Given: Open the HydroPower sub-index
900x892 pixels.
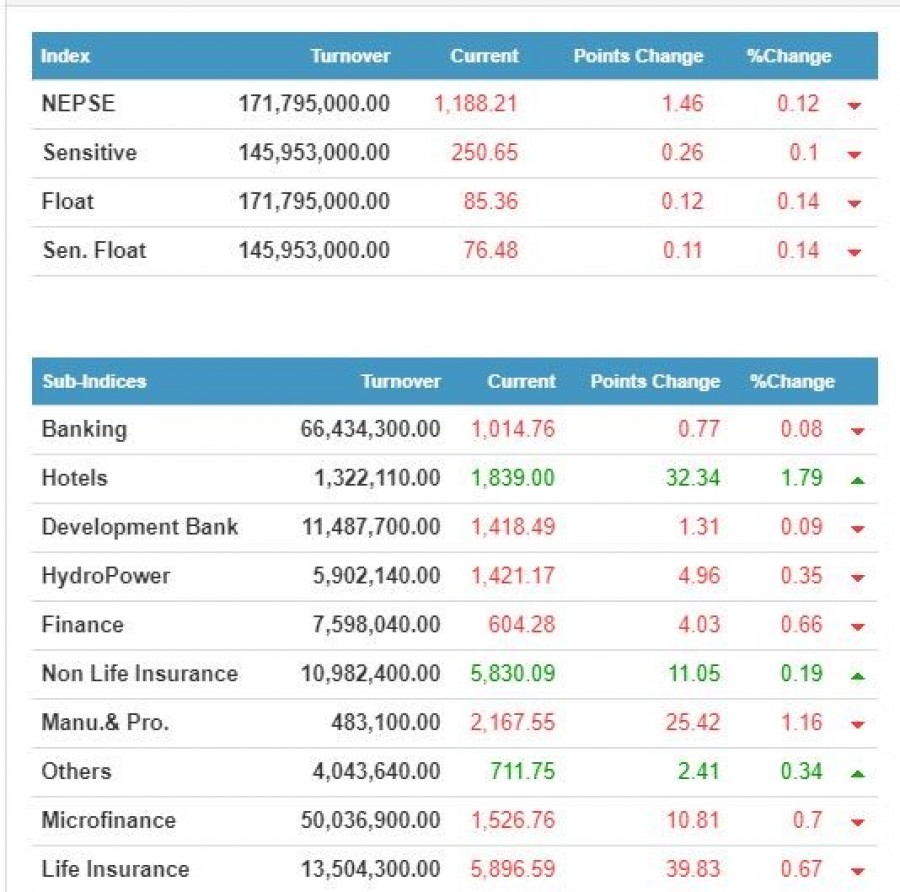Looking at the screenshot, I should 106,576.
